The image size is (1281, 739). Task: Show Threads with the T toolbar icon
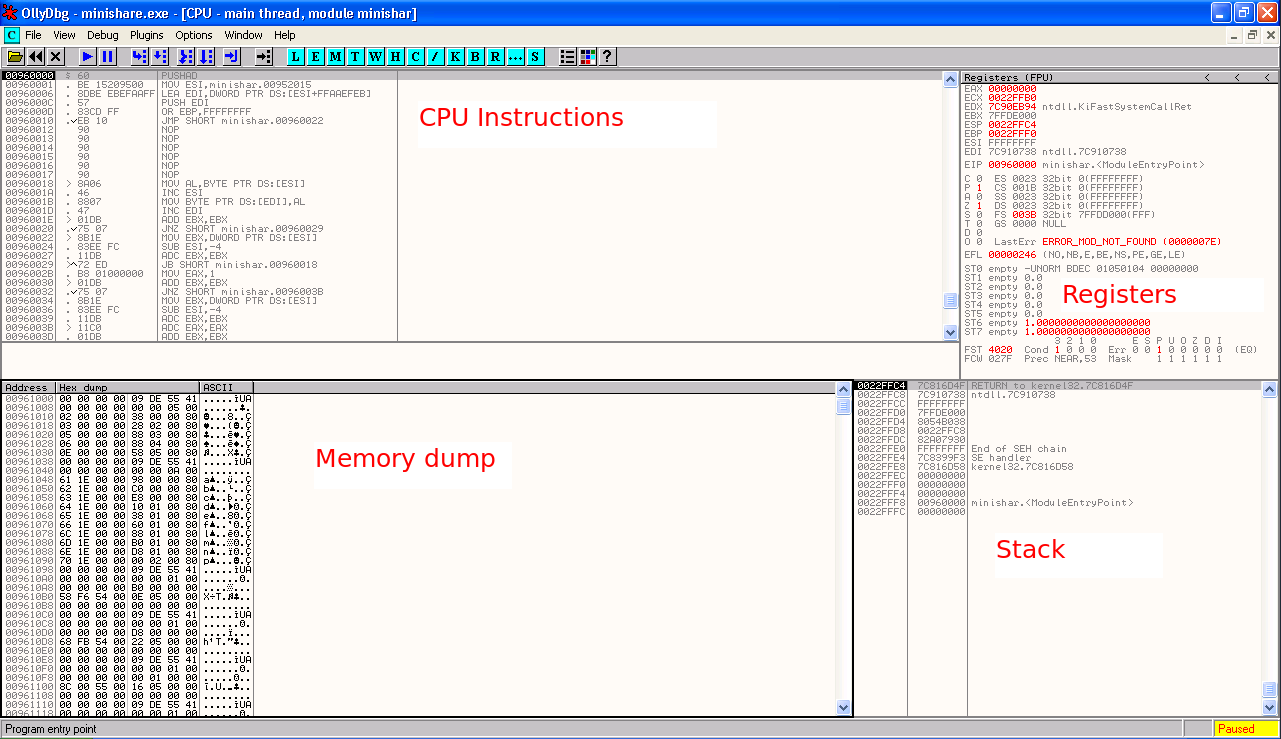pos(356,57)
